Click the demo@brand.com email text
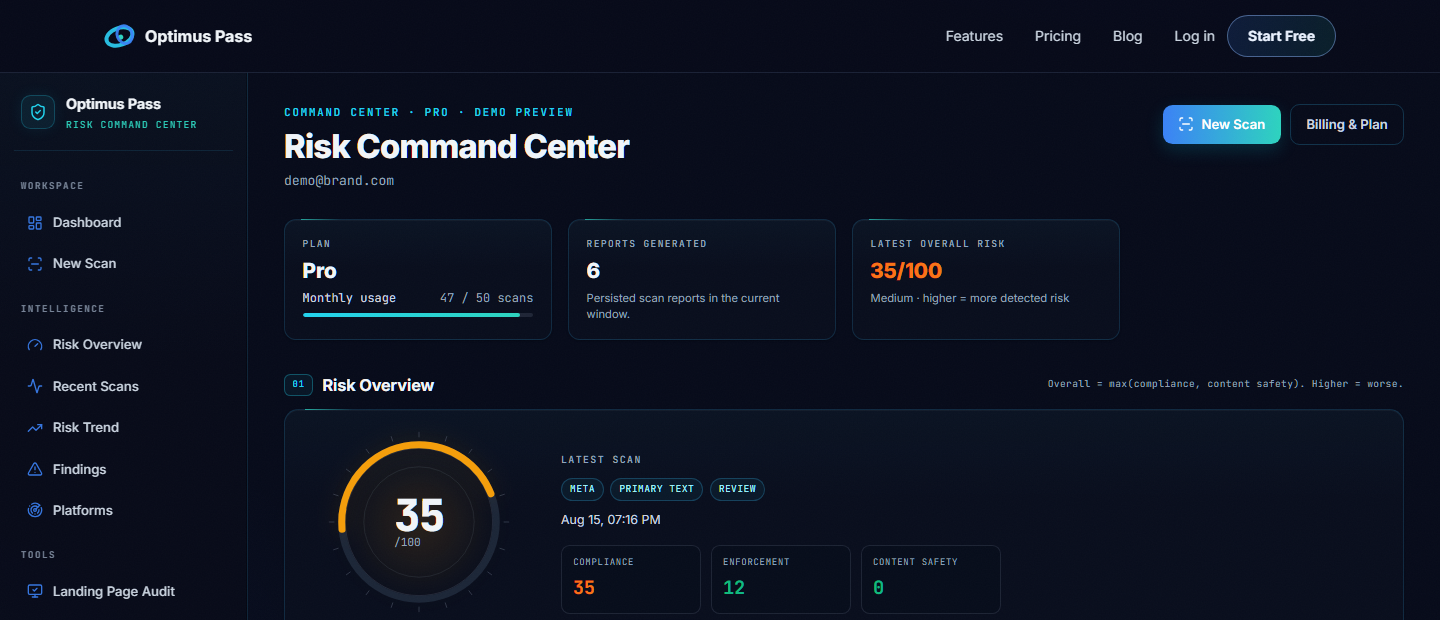The image size is (1440, 620). click(x=339, y=181)
